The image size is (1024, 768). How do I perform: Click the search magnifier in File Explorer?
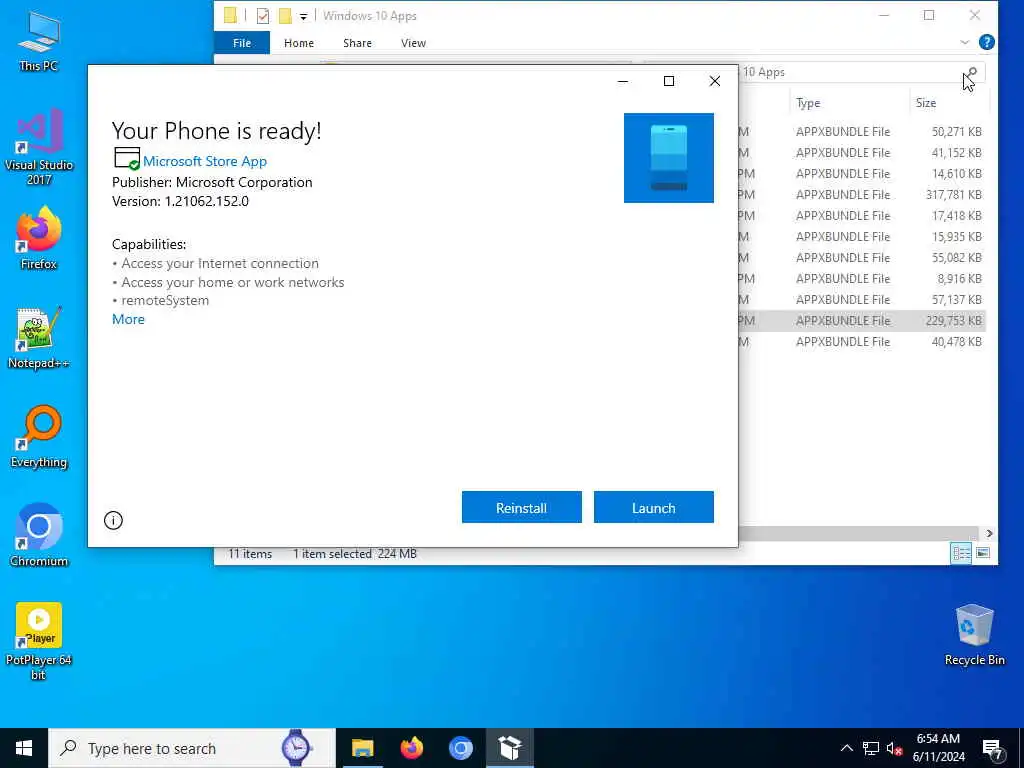tap(972, 72)
